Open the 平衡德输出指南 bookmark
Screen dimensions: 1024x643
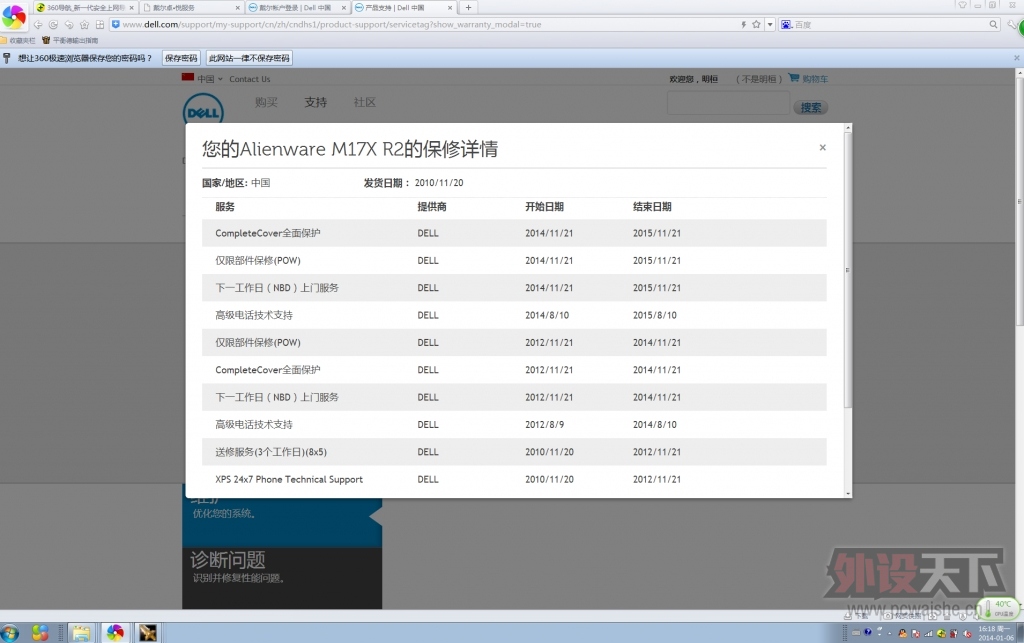[x=70, y=40]
